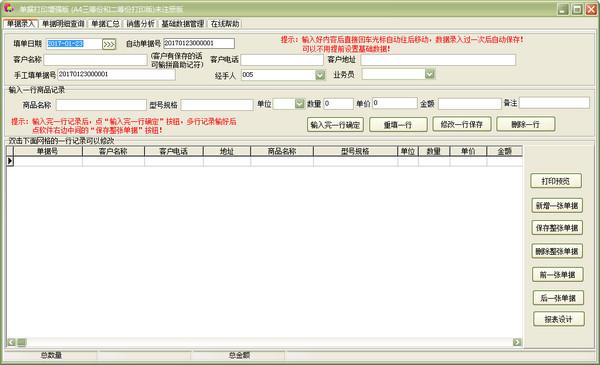Click the 商品名称 input field
This screenshot has height=365, width=600.
tap(101, 105)
